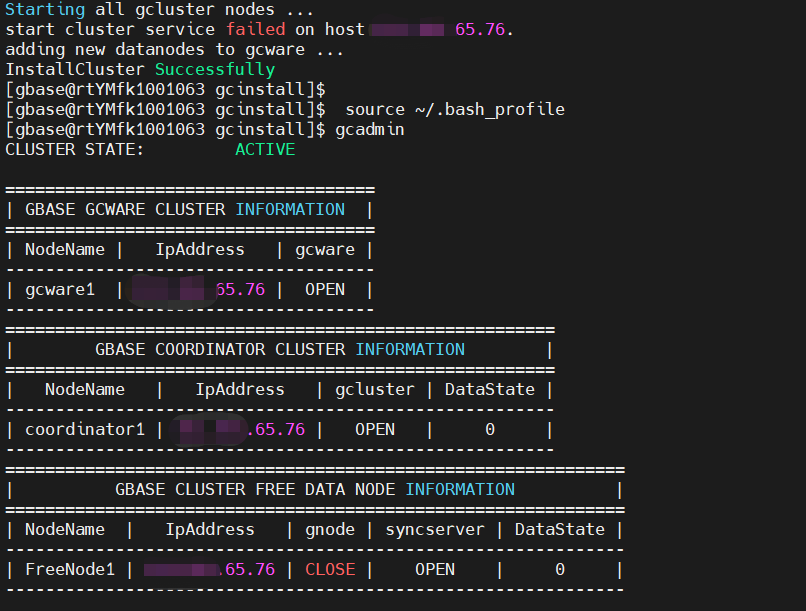Click DataState header in coordinator table

489,390
